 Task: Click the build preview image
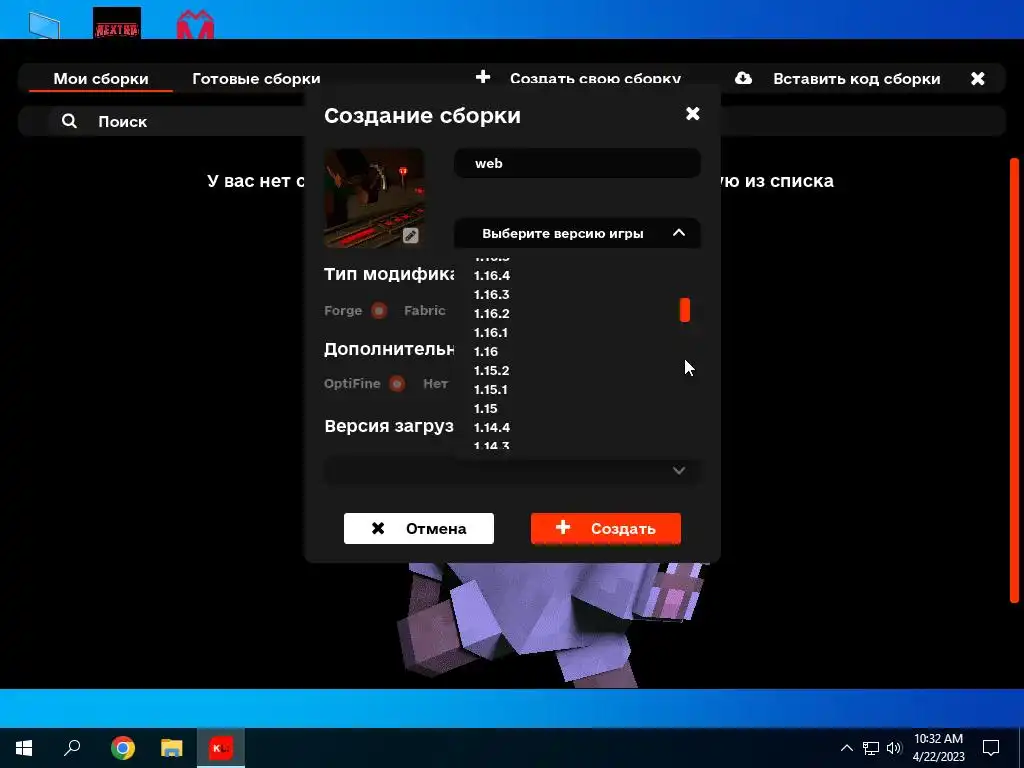point(374,198)
